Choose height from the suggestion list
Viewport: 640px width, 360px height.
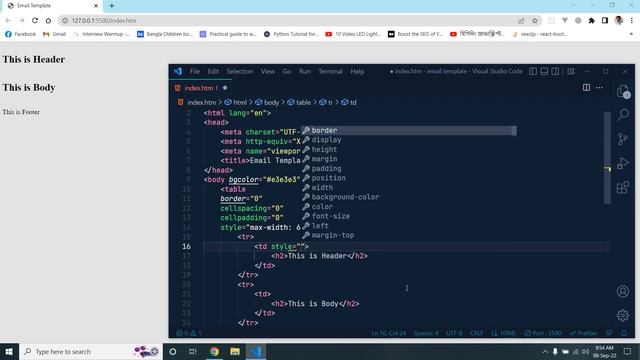(409, 149)
